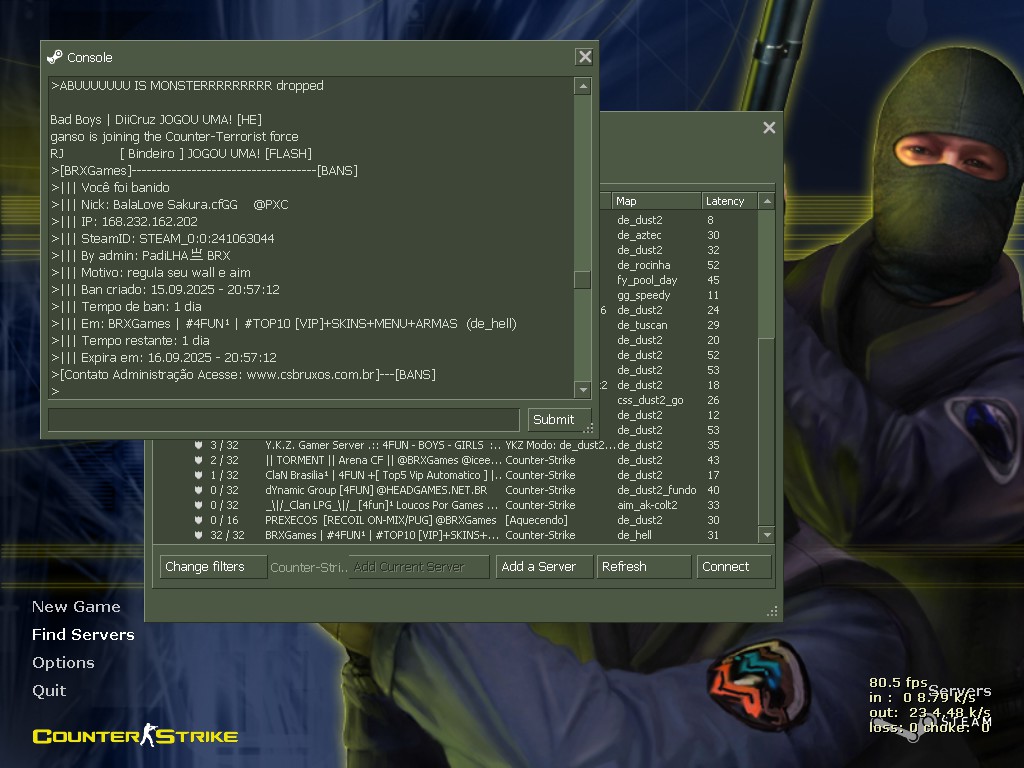Click server list scroll up arrow

(767, 201)
